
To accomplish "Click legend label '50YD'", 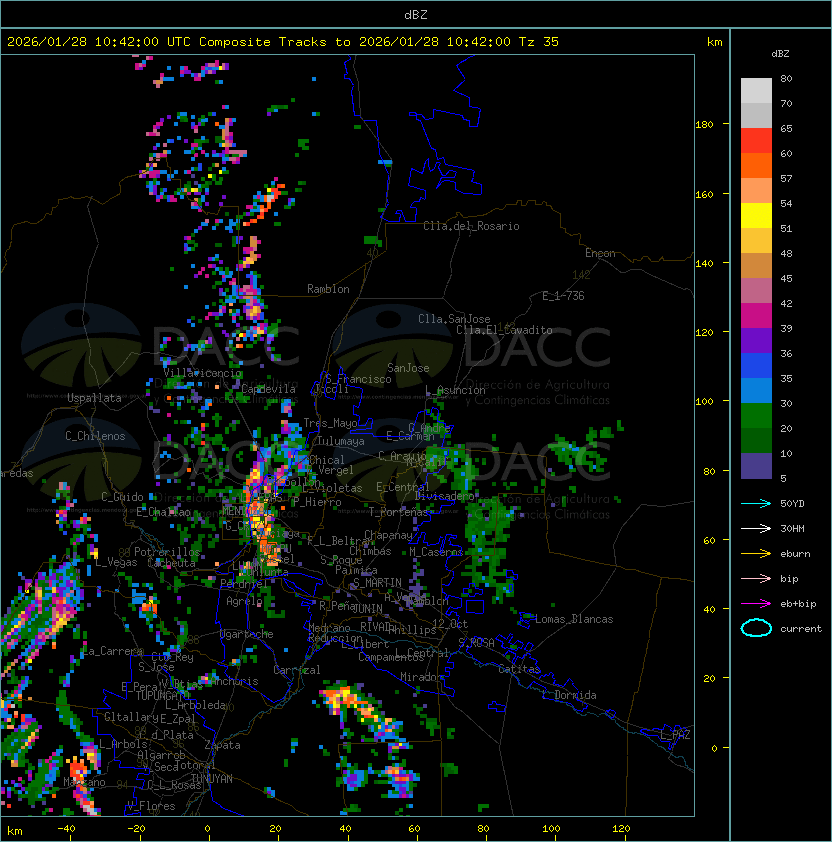I will click(x=792, y=504).
